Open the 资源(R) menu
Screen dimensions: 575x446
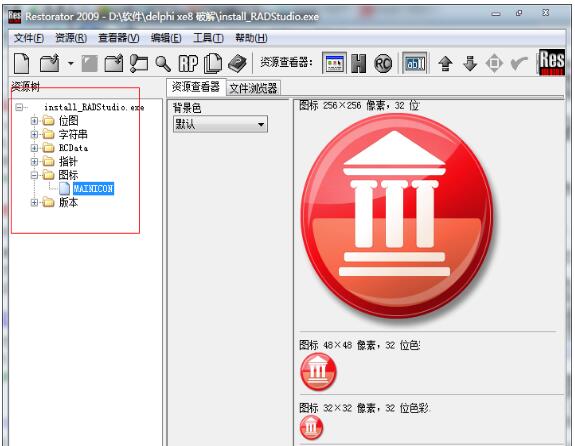tap(71, 38)
